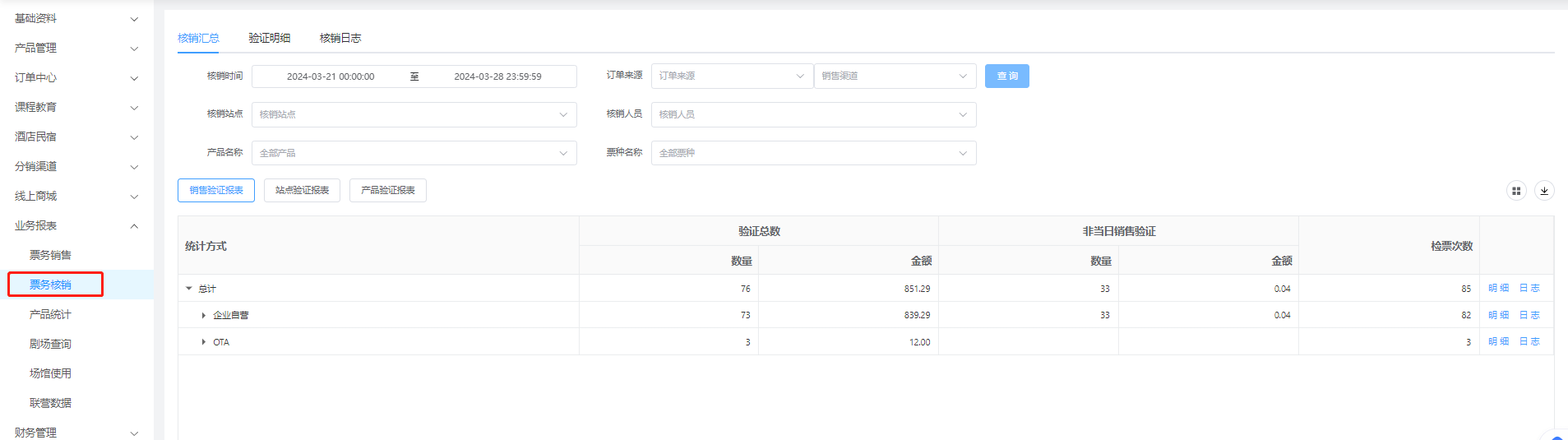Select the 产品验证报表 button

[388, 191]
